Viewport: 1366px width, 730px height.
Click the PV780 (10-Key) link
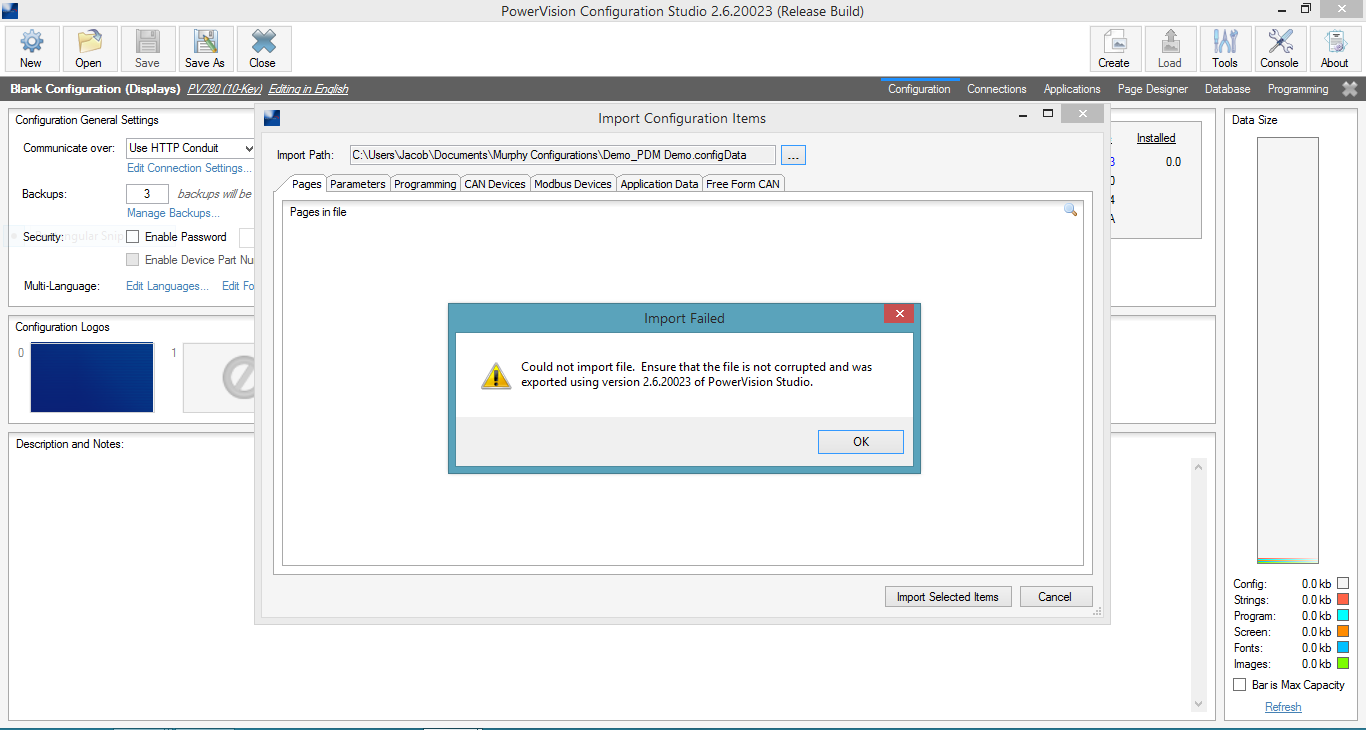point(225,89)
